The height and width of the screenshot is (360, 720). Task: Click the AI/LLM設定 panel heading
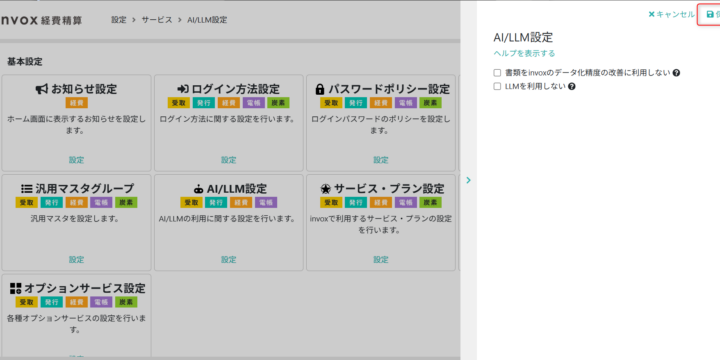[523, 38]
